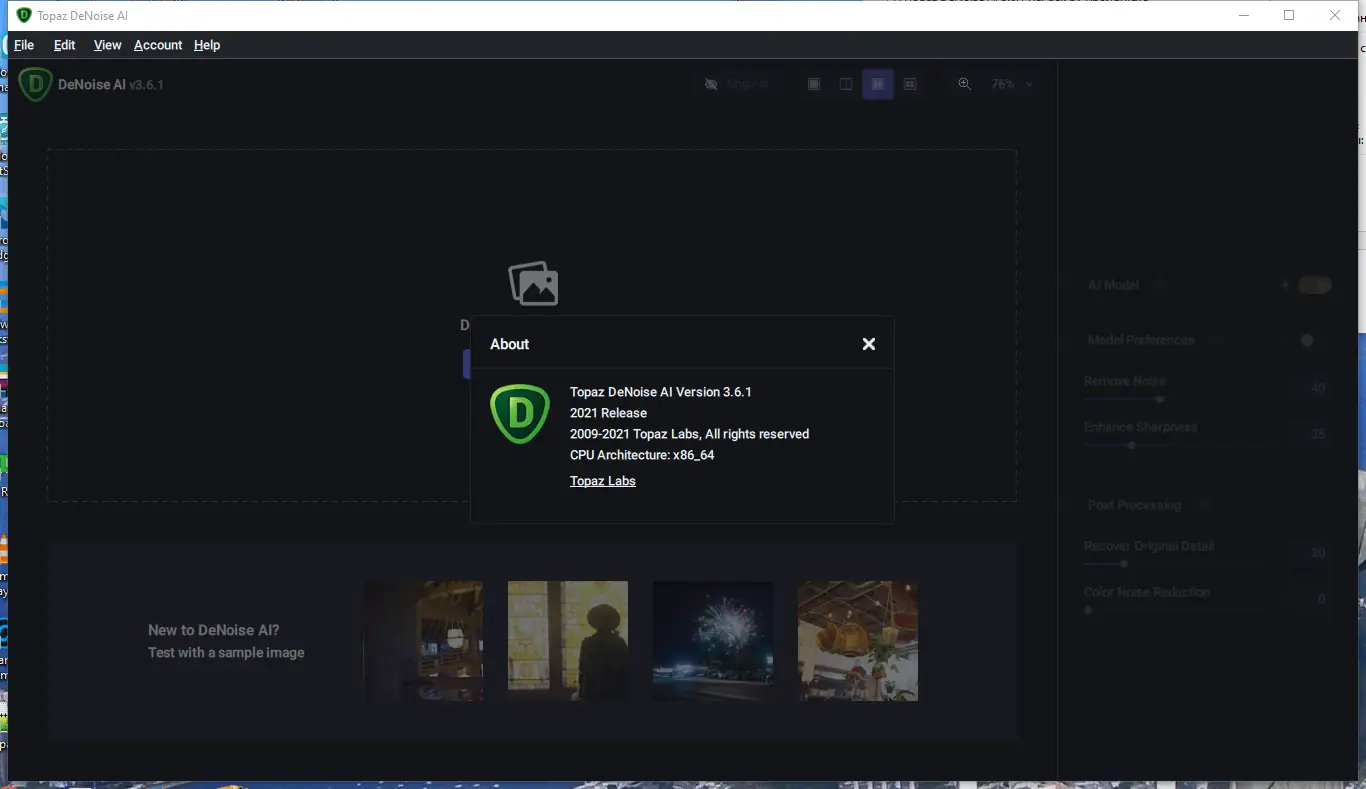Open the Help menu
Viewport: 1366px width, 789px height.
click(x=207, y=45)
